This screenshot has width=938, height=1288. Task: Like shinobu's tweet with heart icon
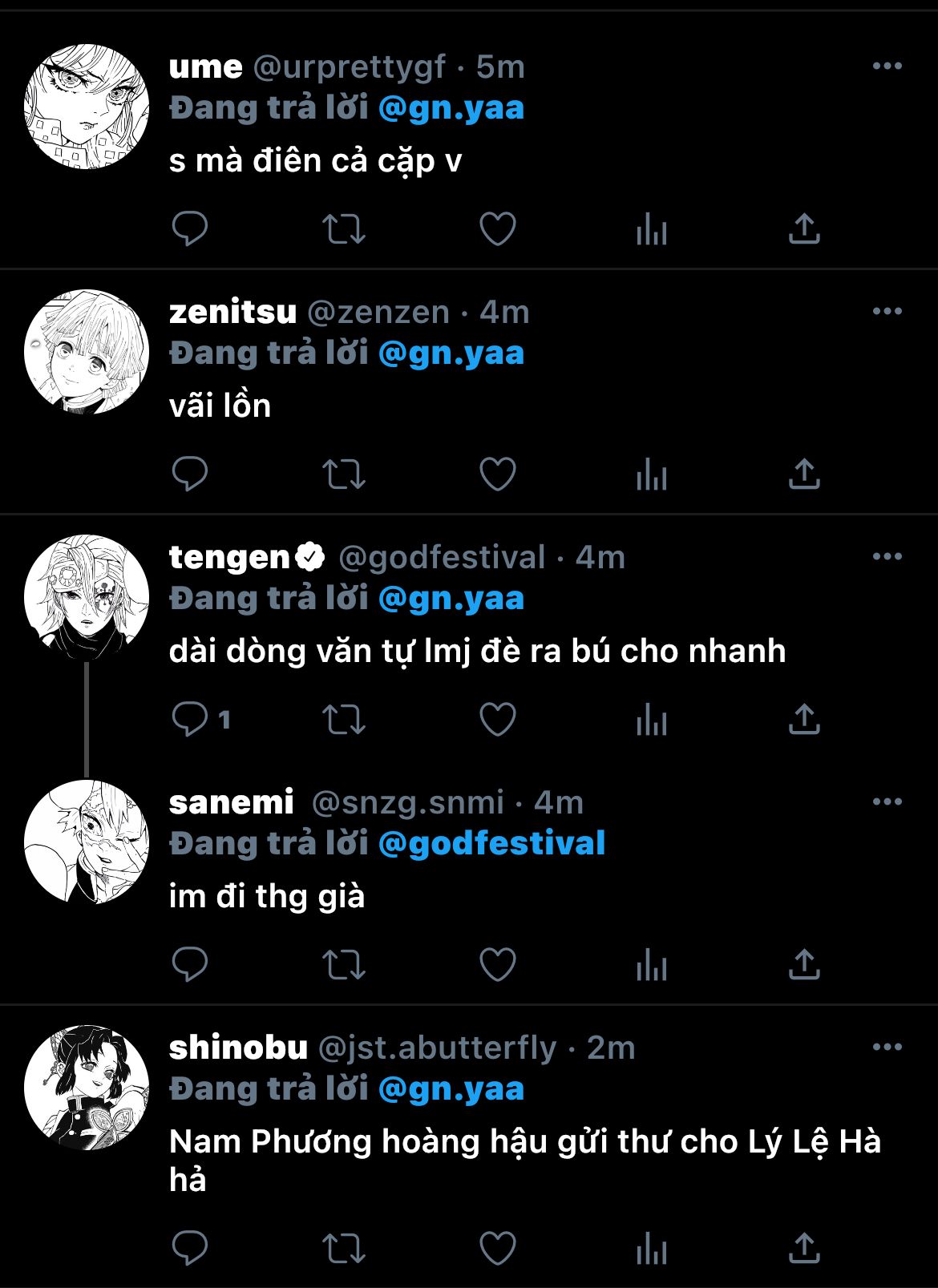(x=498, y=1249)
